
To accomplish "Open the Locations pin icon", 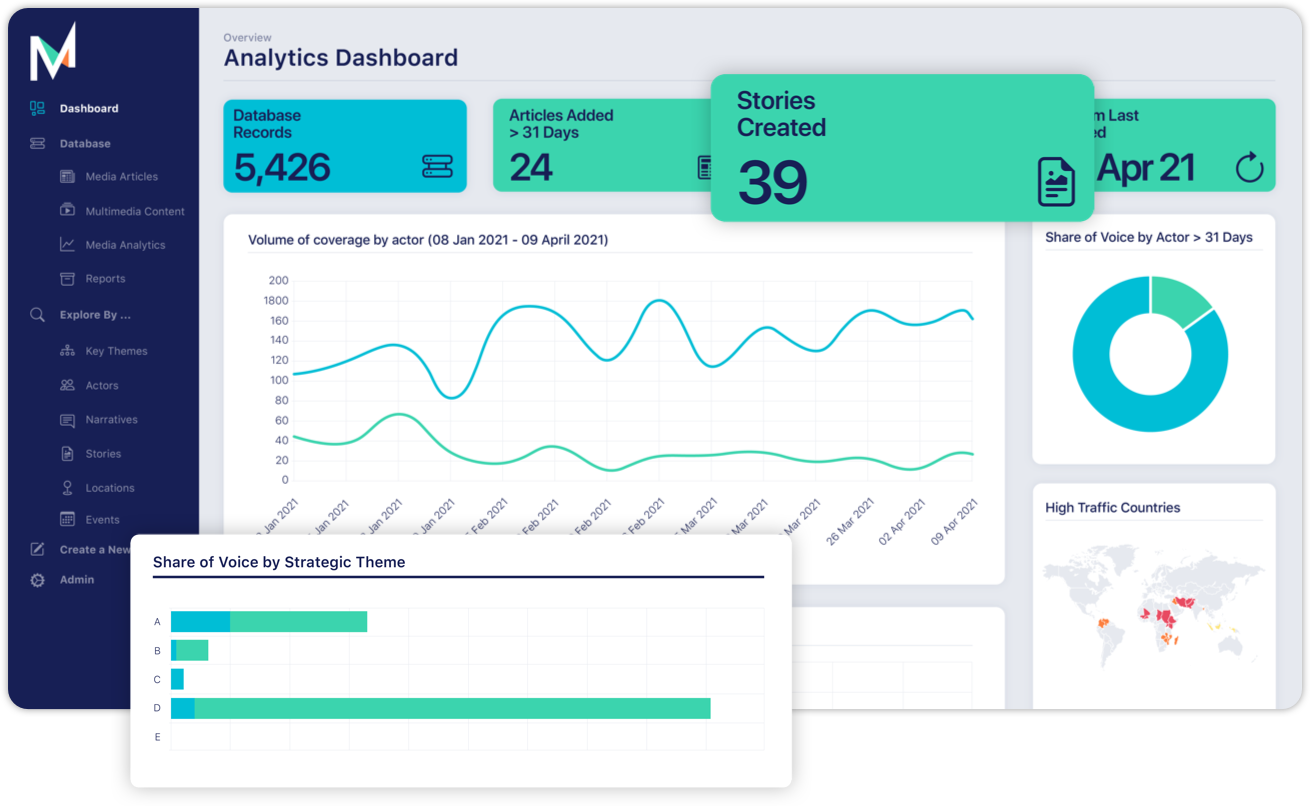I will click(x=65, y=487).
